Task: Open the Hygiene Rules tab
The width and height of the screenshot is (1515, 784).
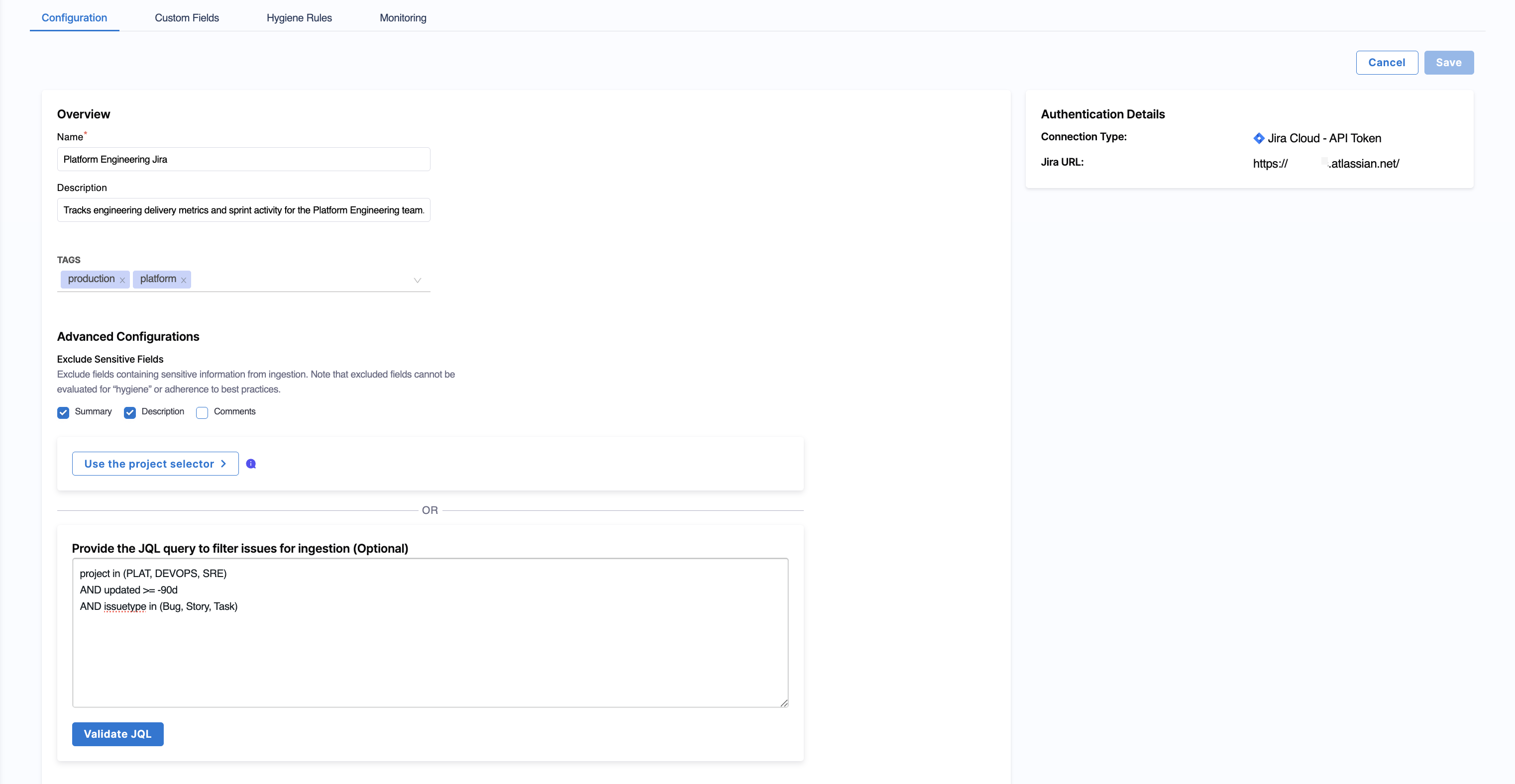Action: click(299, 17)
